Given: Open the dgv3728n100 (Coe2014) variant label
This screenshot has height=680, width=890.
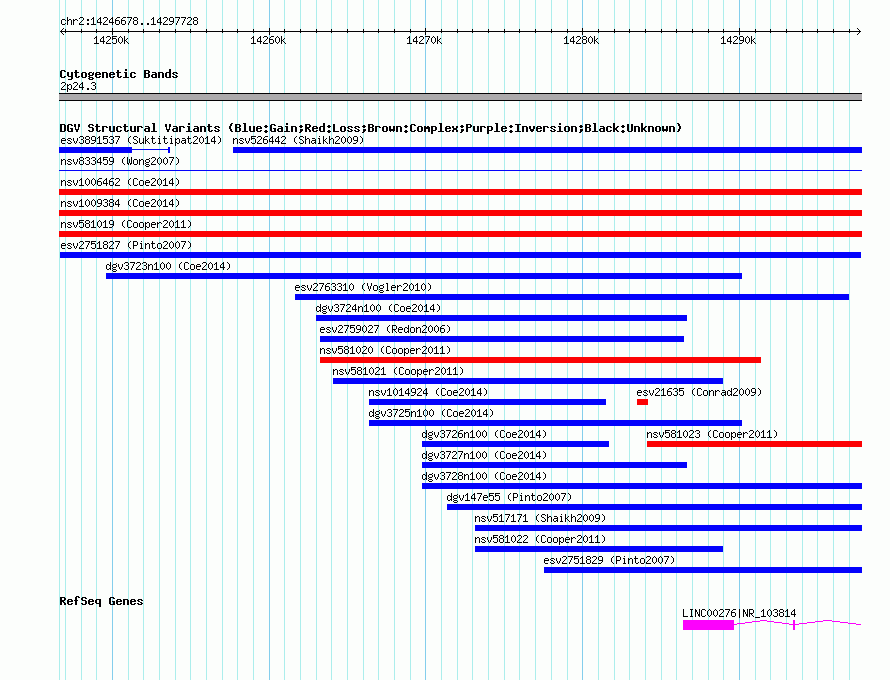Looking at the screenshot, I should tap(484, 476).
